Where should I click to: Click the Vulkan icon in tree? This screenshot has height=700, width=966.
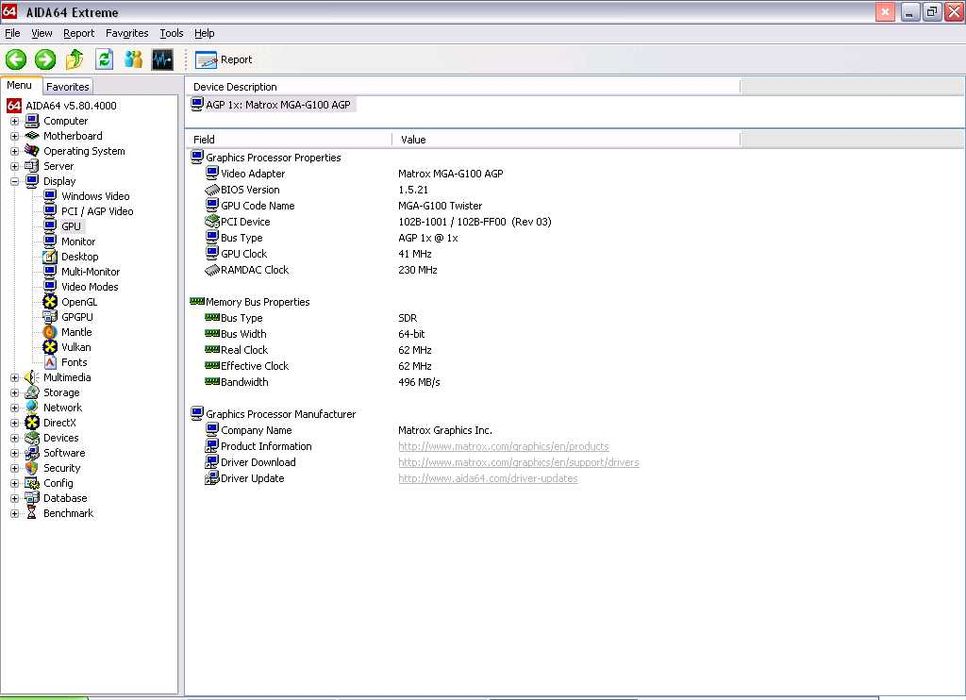pyautogui.click(x=50, y=347)
